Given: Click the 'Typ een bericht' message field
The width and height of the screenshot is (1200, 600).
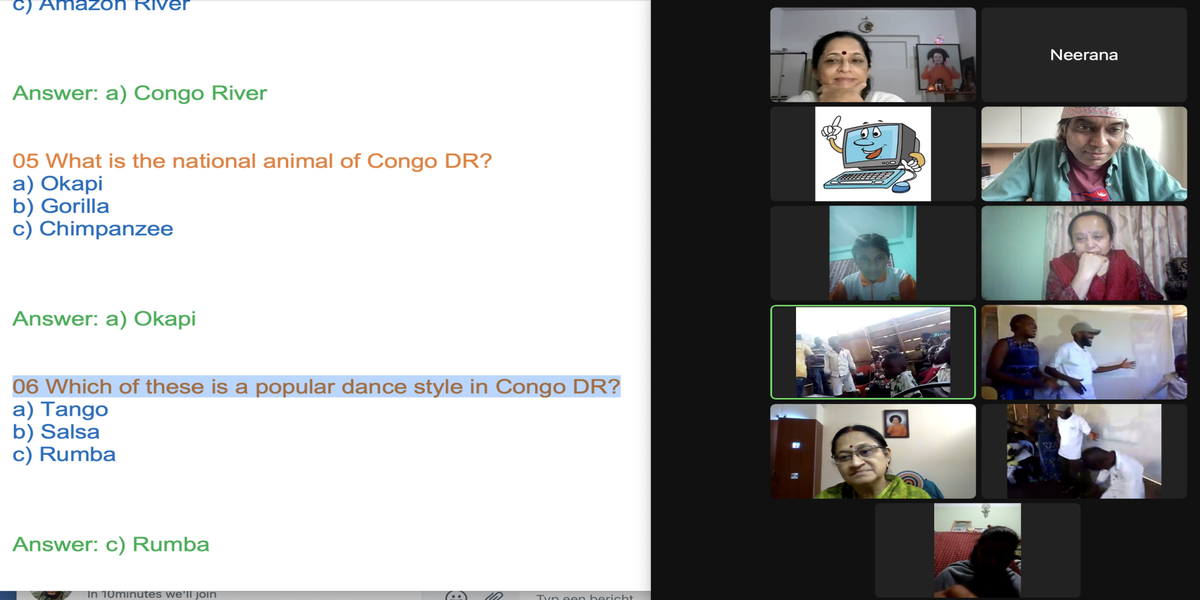Looking at the screenshot, I should pyautogui.click(x=584, y=597).
